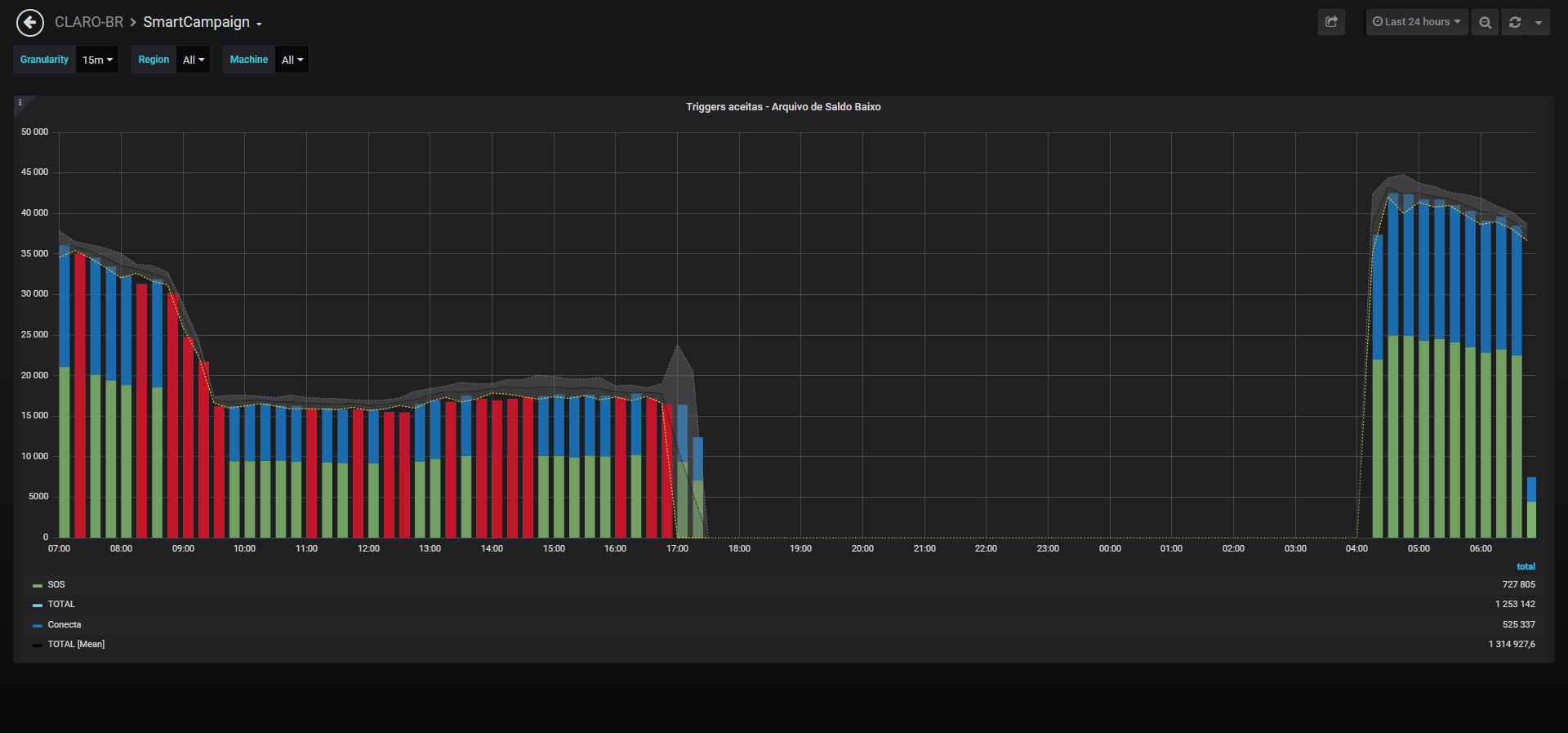This screenshot has height=733, width=1568.
Task: Open the Granularity 15m dropdown
Action: (x=97, y=60)
